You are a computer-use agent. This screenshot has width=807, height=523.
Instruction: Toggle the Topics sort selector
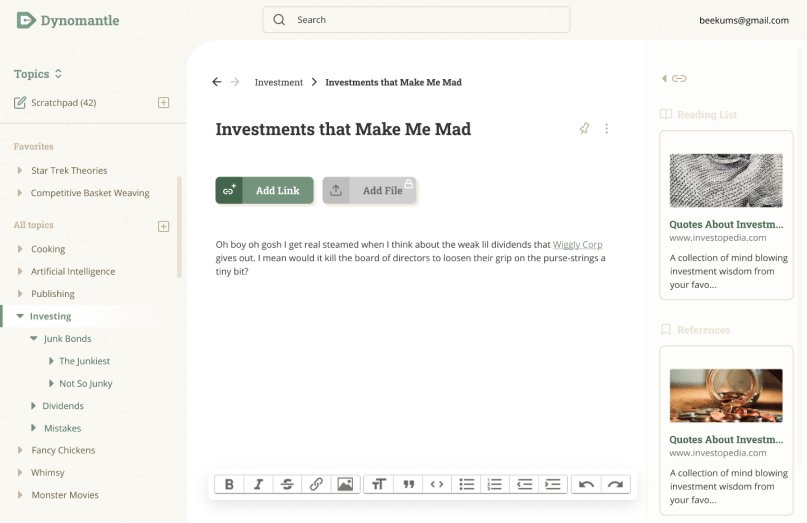pyautogui.click(x=58, y=74)
